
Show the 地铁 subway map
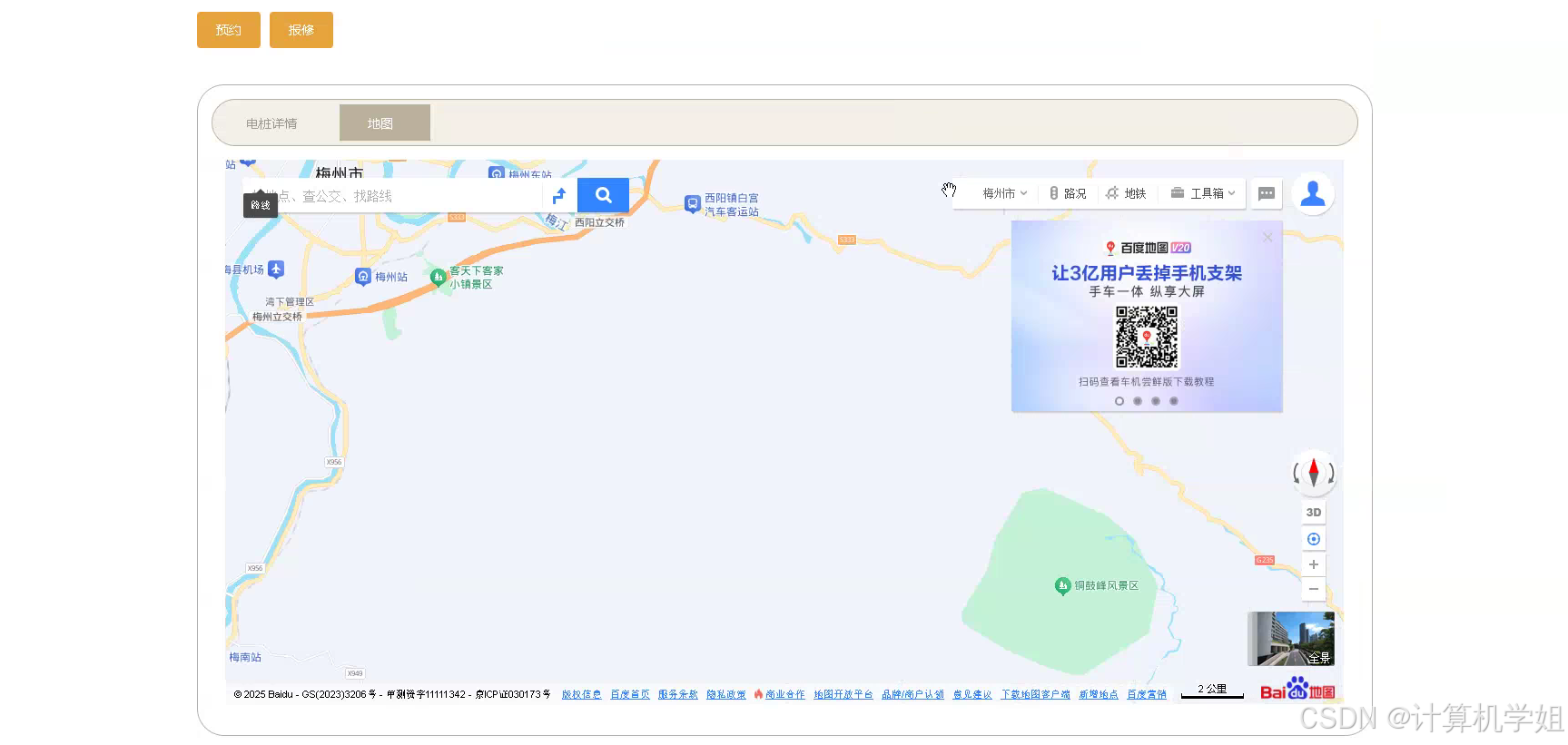click(1126, 193)
